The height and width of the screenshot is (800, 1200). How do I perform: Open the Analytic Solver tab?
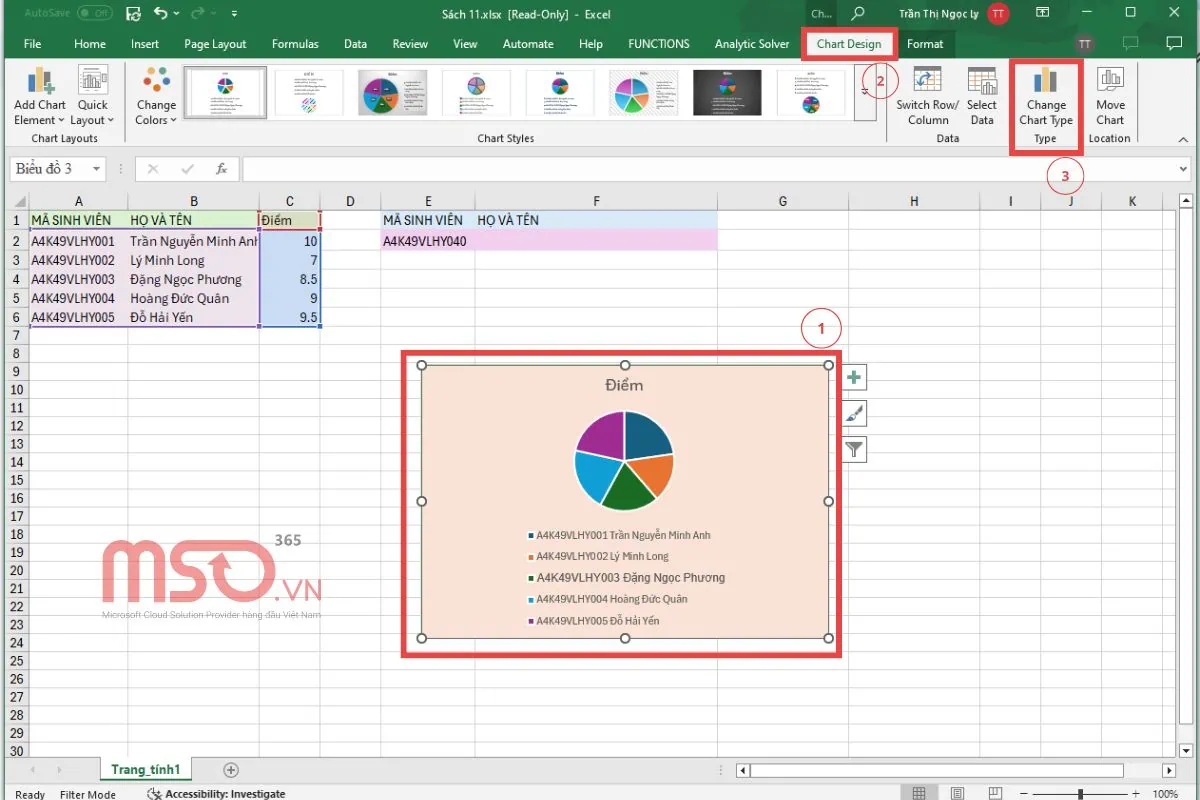pos(752,44)
